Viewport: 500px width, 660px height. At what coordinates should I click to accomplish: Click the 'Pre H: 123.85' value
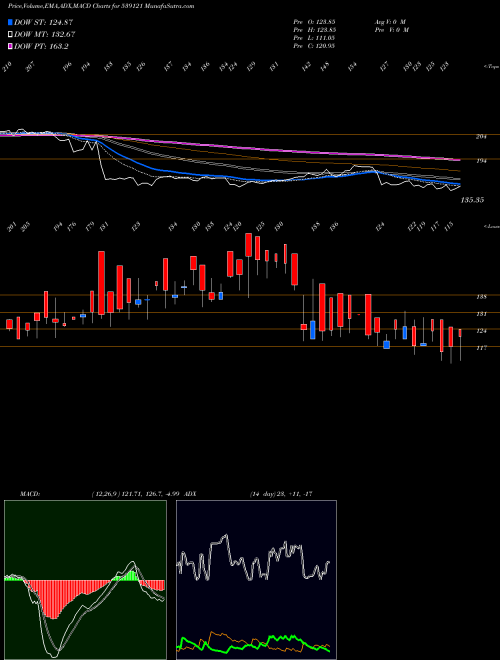click(314, 30)
